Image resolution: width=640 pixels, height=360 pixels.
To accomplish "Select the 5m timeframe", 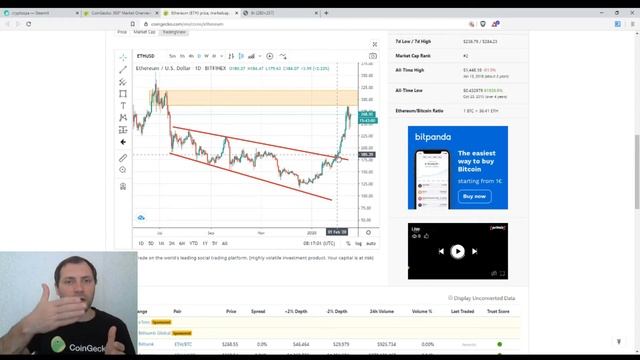I will click(172, 56).
